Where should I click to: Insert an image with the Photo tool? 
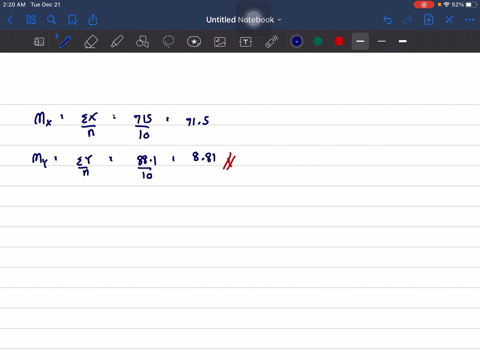[x=220, y=42]
